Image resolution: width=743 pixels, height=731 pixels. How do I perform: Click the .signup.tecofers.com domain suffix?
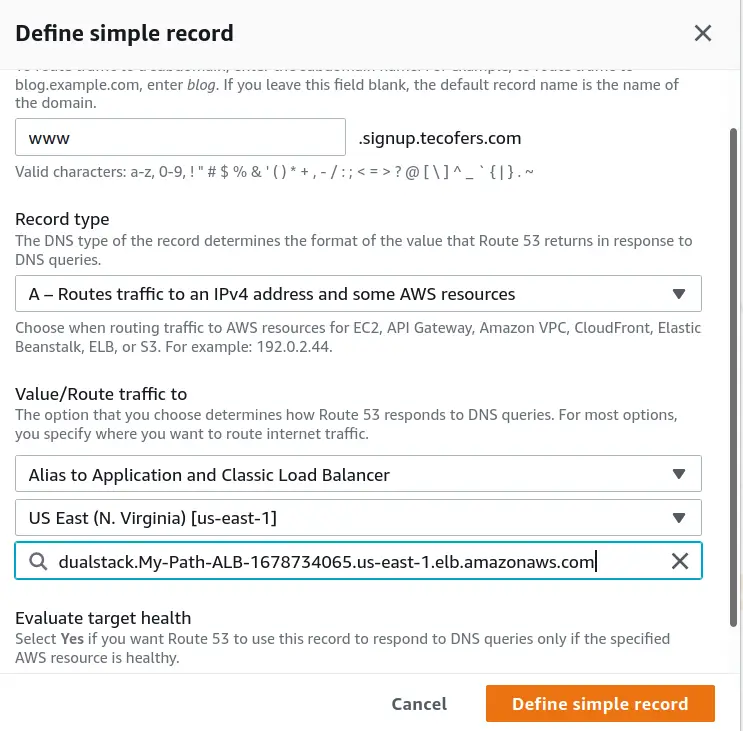coord(440,138)
